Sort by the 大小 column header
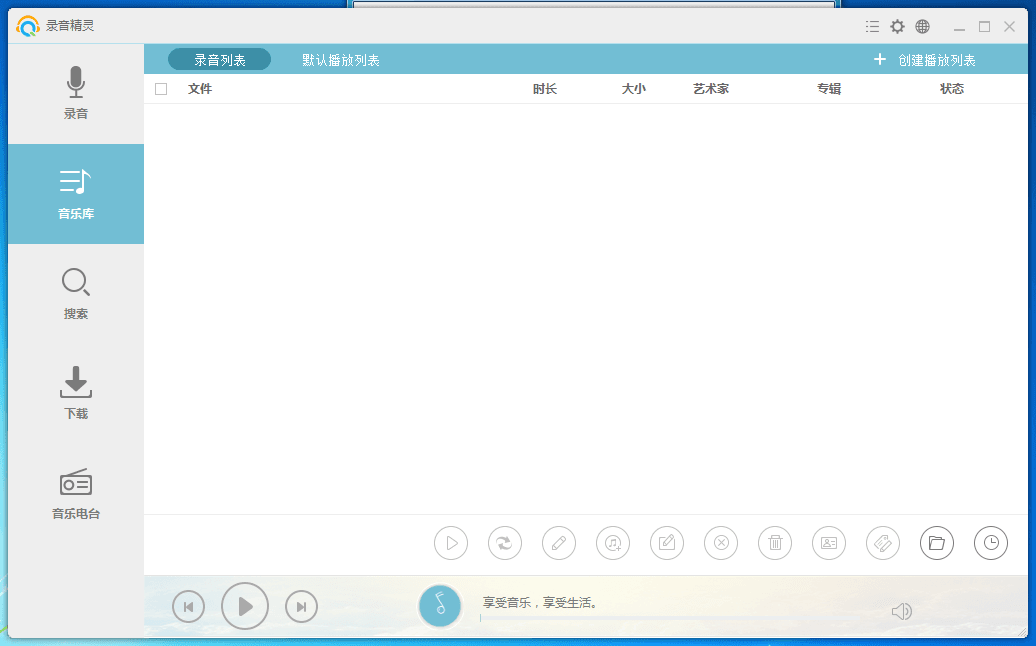 tap(634, 89)
